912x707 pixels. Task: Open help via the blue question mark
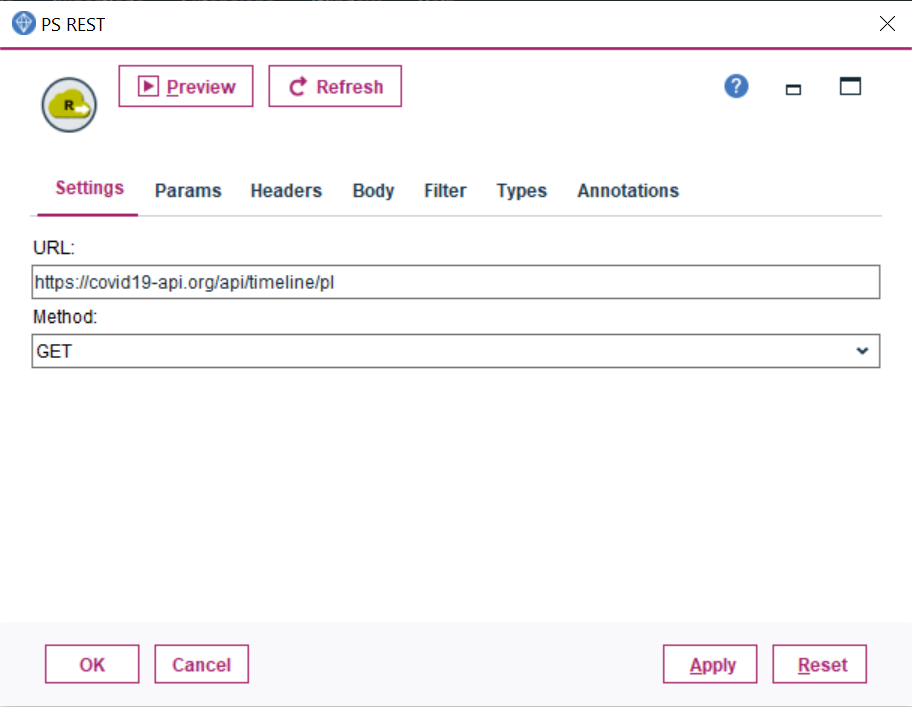click(736, 87)
